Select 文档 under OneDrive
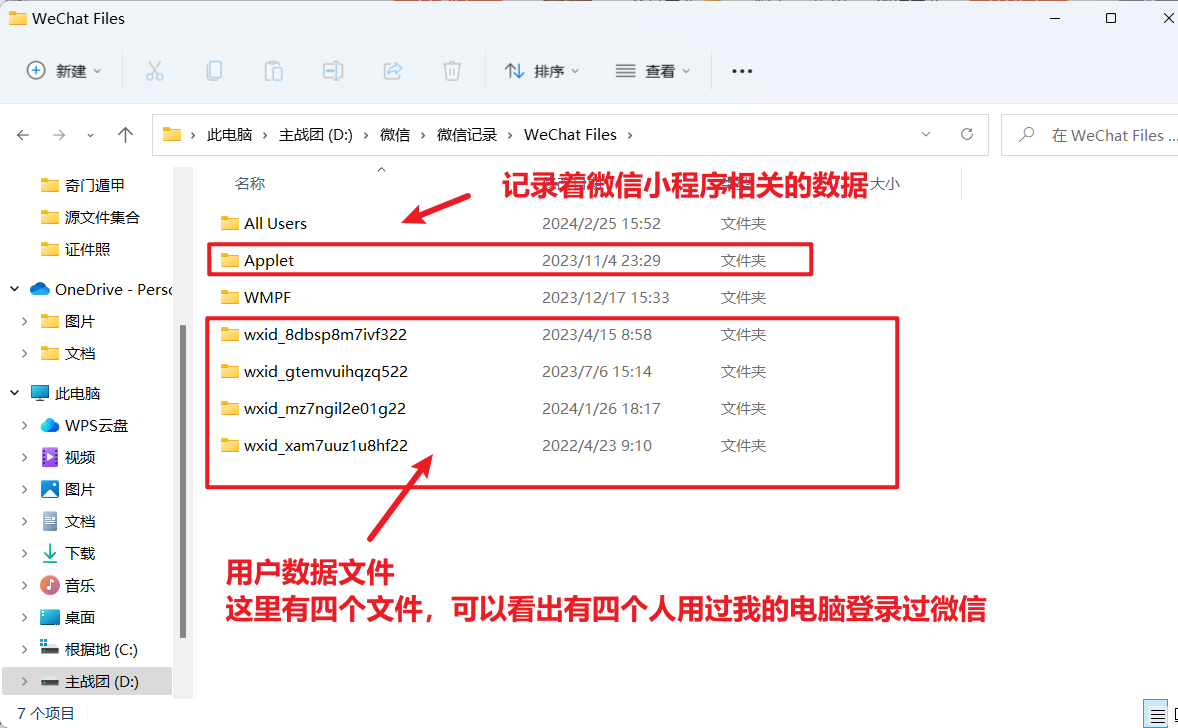Viewport: 1178px width, 728px height. click(79, 353)
